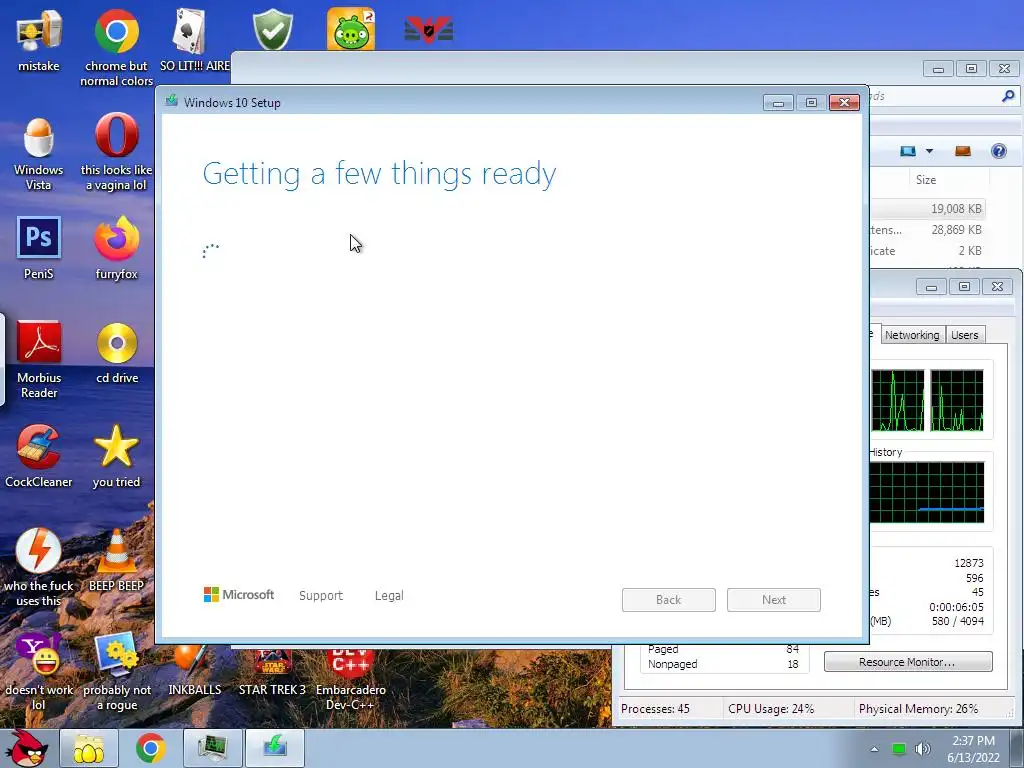Open the Bad Piggies desktop icon

[x=351, y=29]
